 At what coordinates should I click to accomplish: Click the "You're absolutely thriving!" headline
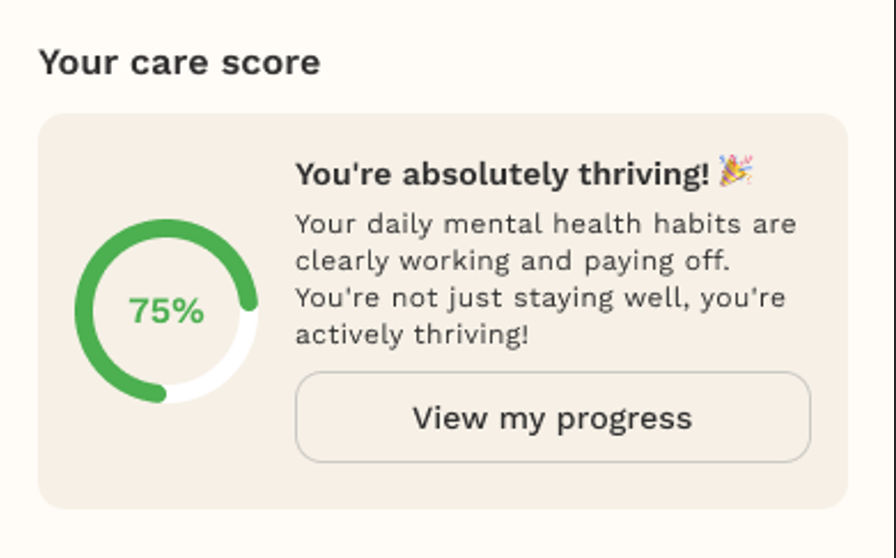click(502, 174)
